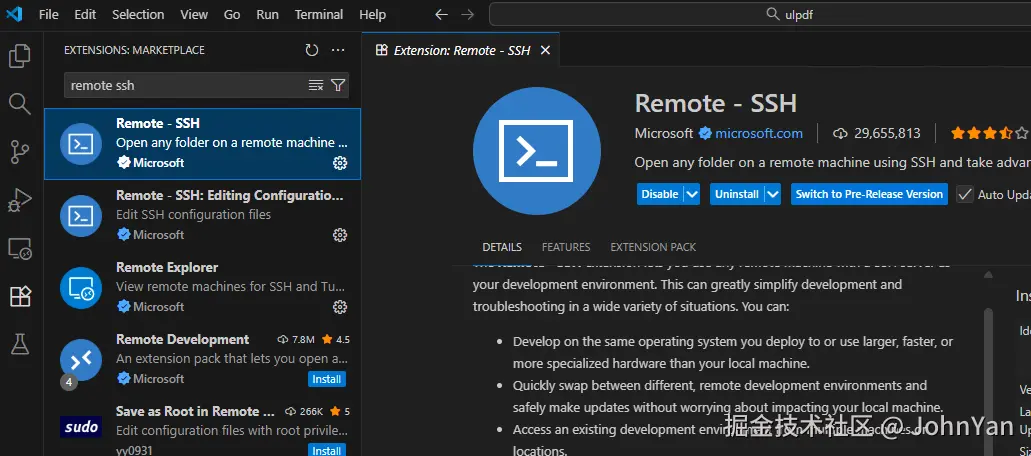Switch to the Features tab
1031x456 pixels.
[x=566, y=247]
